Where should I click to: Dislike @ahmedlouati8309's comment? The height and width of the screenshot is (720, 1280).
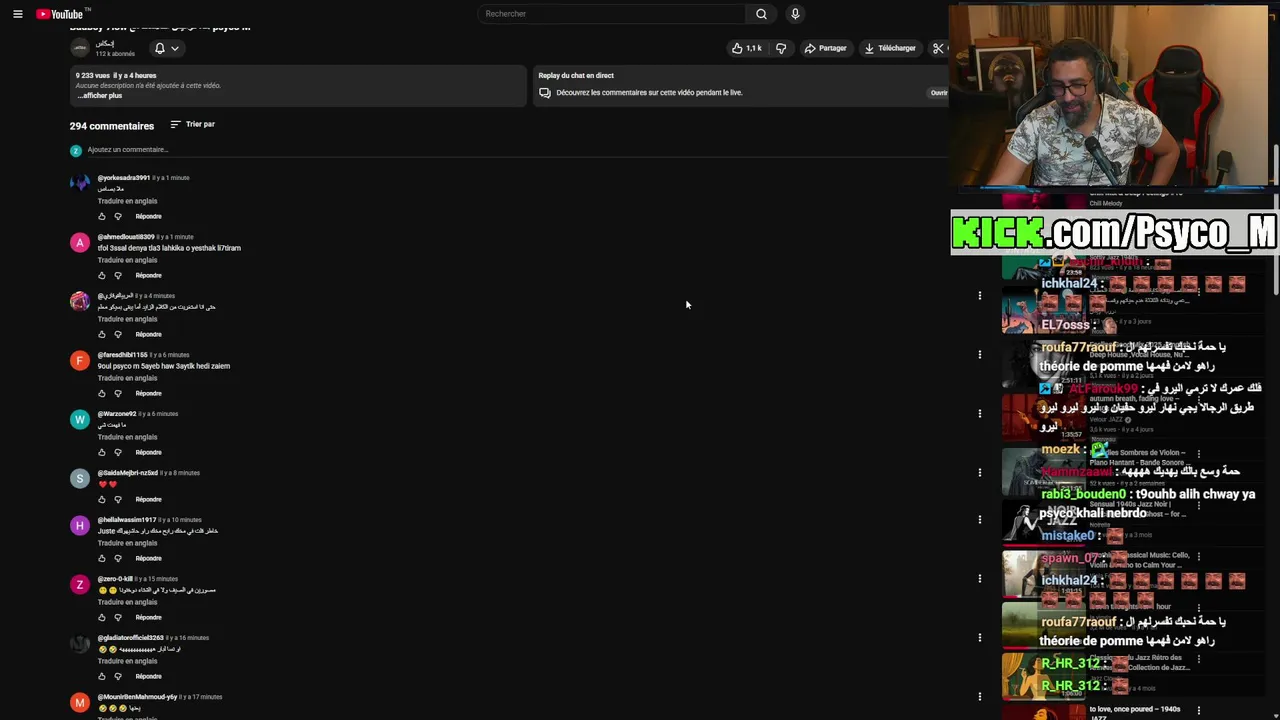[117, 275]
